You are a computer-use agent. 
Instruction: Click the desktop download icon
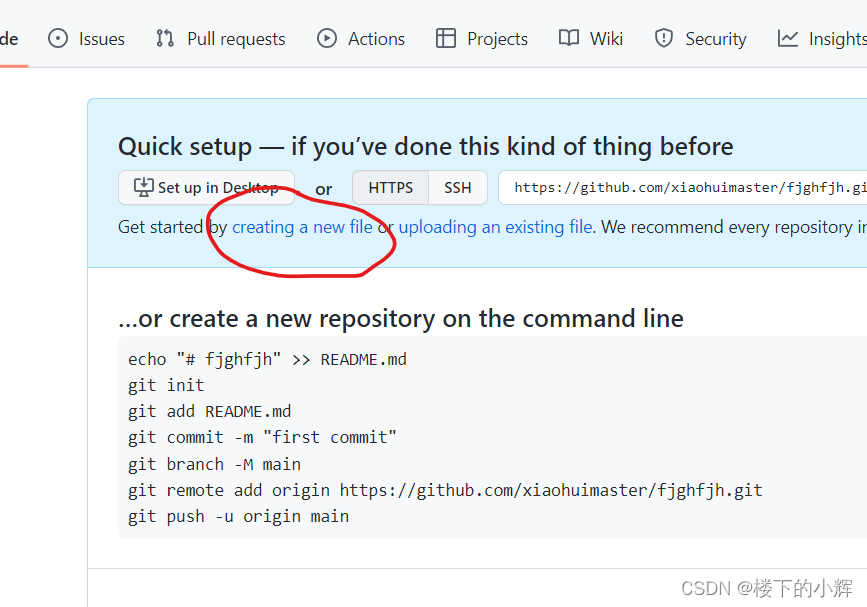144,187
